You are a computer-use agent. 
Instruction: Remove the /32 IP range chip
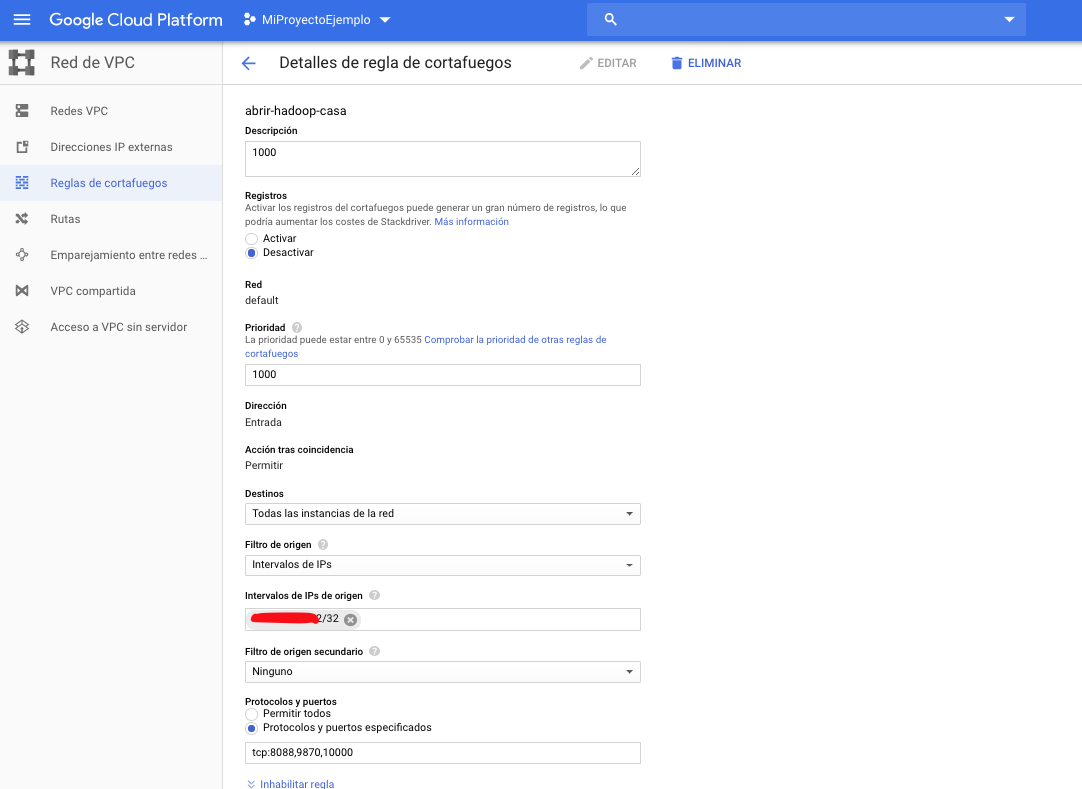pos(351,620)
